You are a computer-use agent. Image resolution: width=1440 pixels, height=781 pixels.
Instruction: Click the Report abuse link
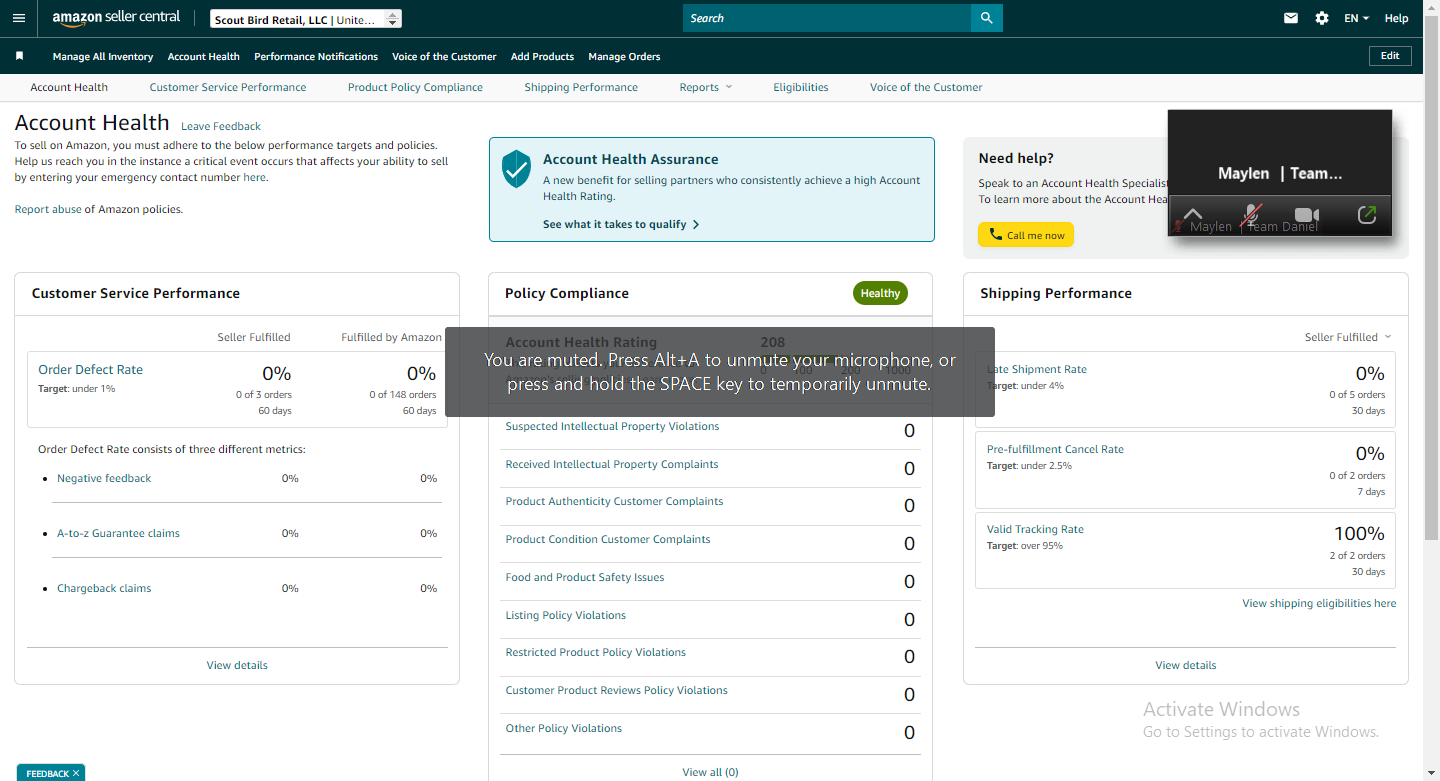tap(48, 209)
